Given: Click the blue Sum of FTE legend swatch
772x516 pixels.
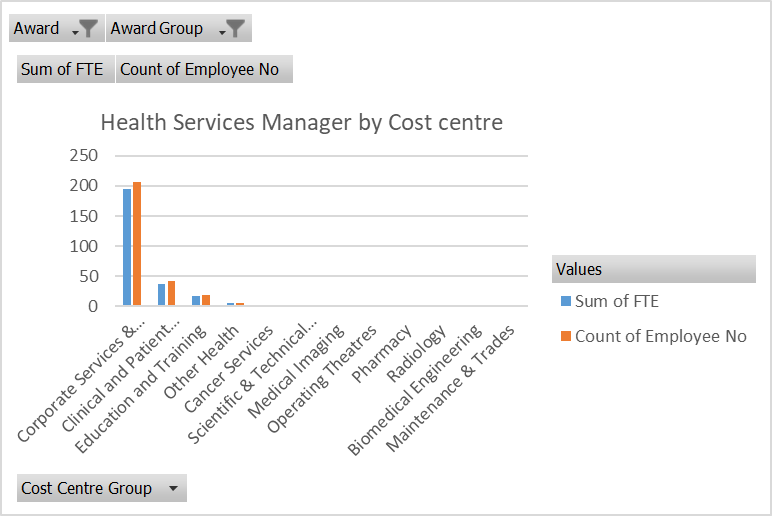Looking at the screenshot, I should [x=566, y=301].
